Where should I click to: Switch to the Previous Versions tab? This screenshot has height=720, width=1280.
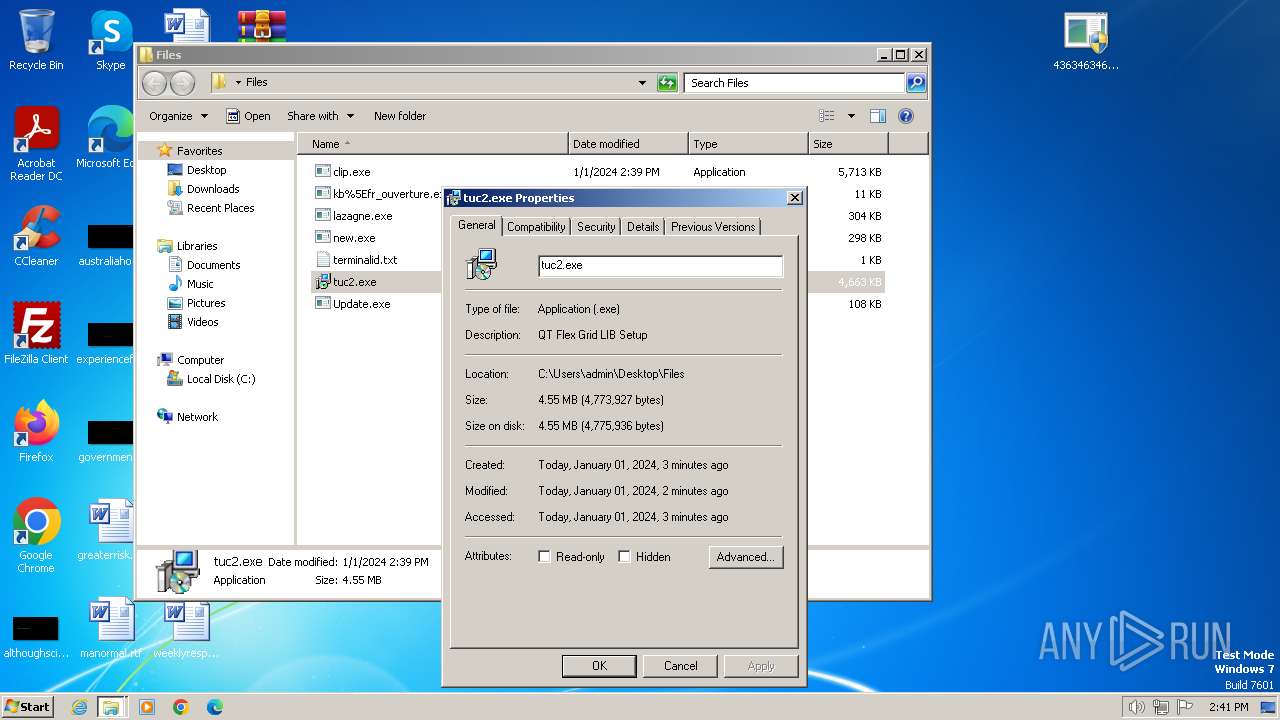pyautogui.click(x=713, y=227)
